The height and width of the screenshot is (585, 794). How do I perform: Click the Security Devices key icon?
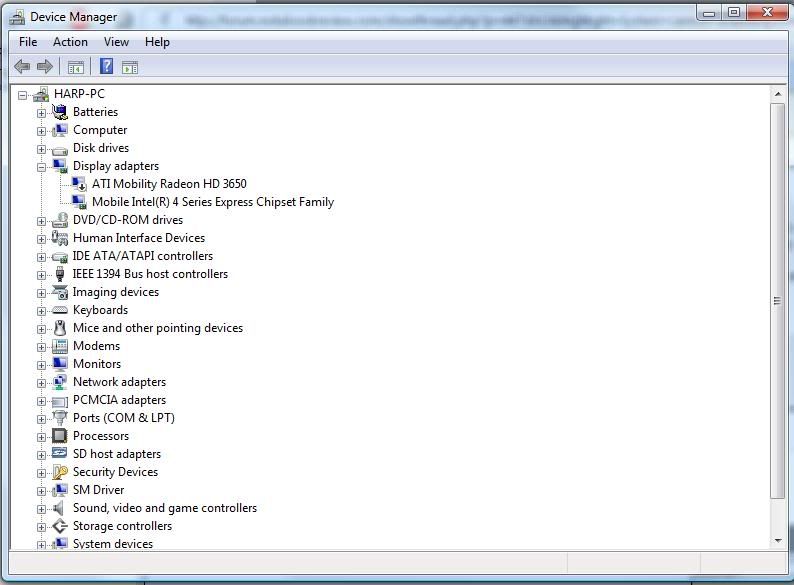click(x=60, y=472)
